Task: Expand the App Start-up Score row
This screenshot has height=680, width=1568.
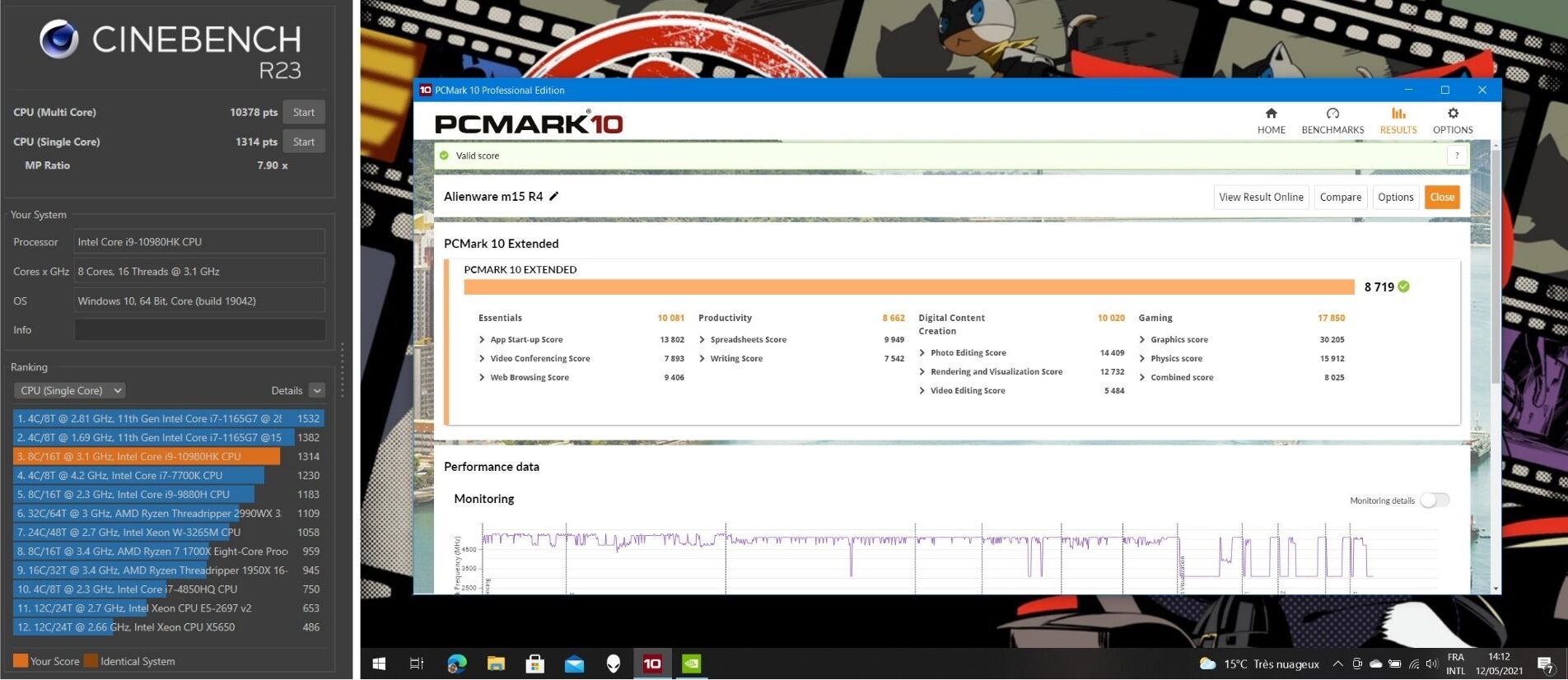Action: tap(482, 339)
